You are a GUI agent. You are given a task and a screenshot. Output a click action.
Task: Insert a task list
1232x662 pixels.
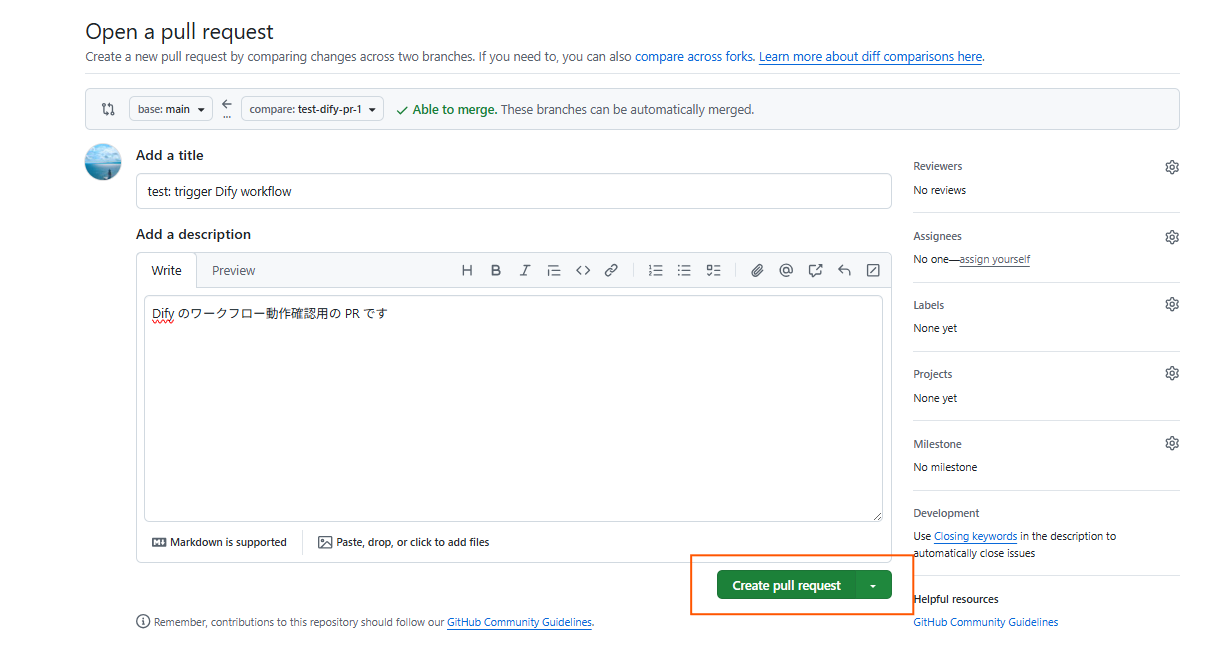(x=713, y=270)
